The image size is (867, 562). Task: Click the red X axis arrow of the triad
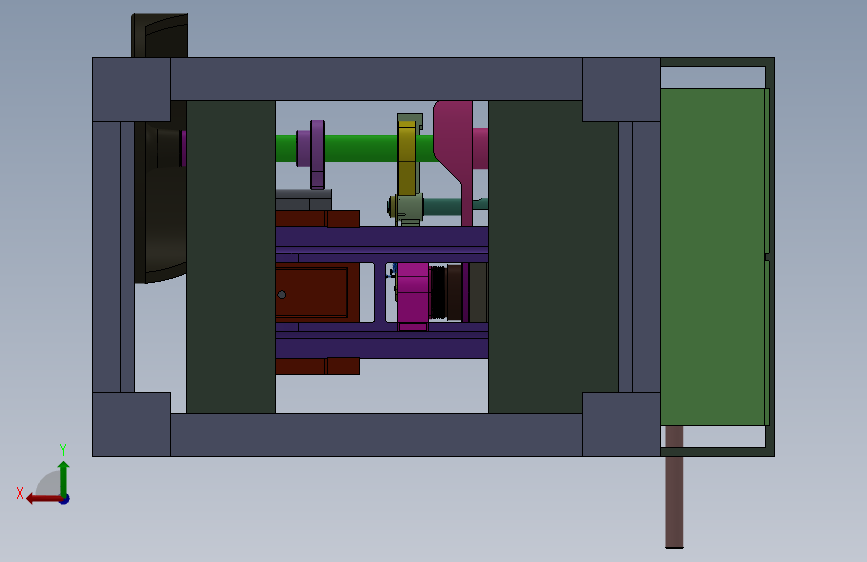44,499
